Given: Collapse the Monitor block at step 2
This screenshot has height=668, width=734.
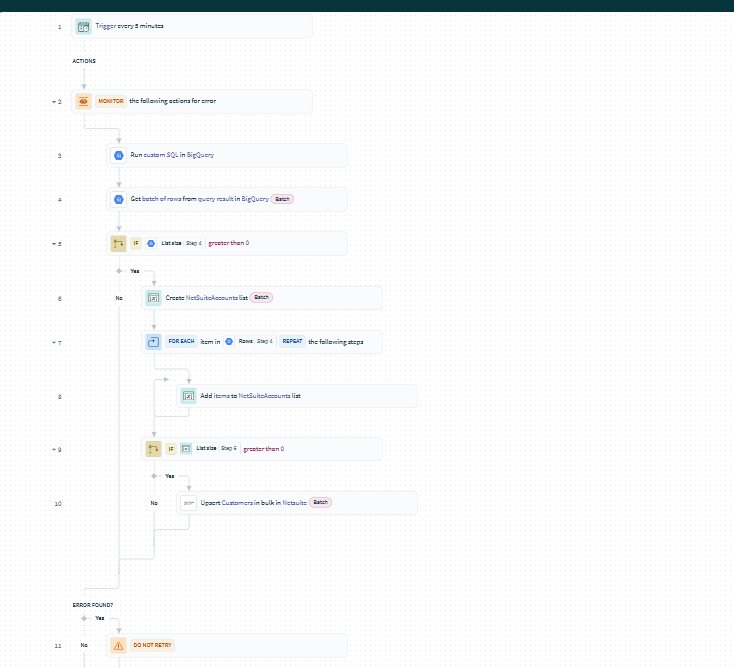Looking at the screenshot, I should [x=53, y=102].
